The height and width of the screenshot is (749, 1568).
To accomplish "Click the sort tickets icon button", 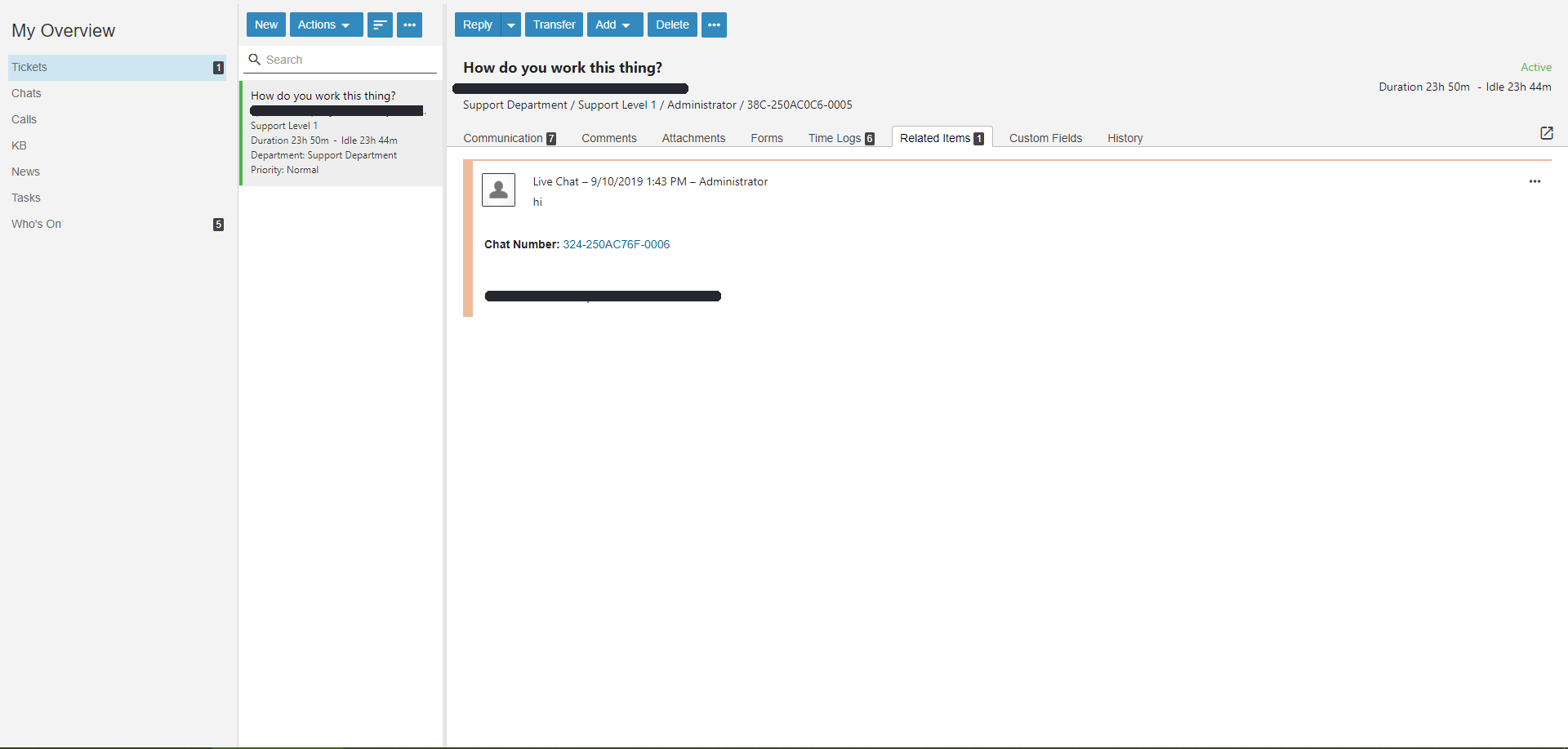I will tap(380, 25).
